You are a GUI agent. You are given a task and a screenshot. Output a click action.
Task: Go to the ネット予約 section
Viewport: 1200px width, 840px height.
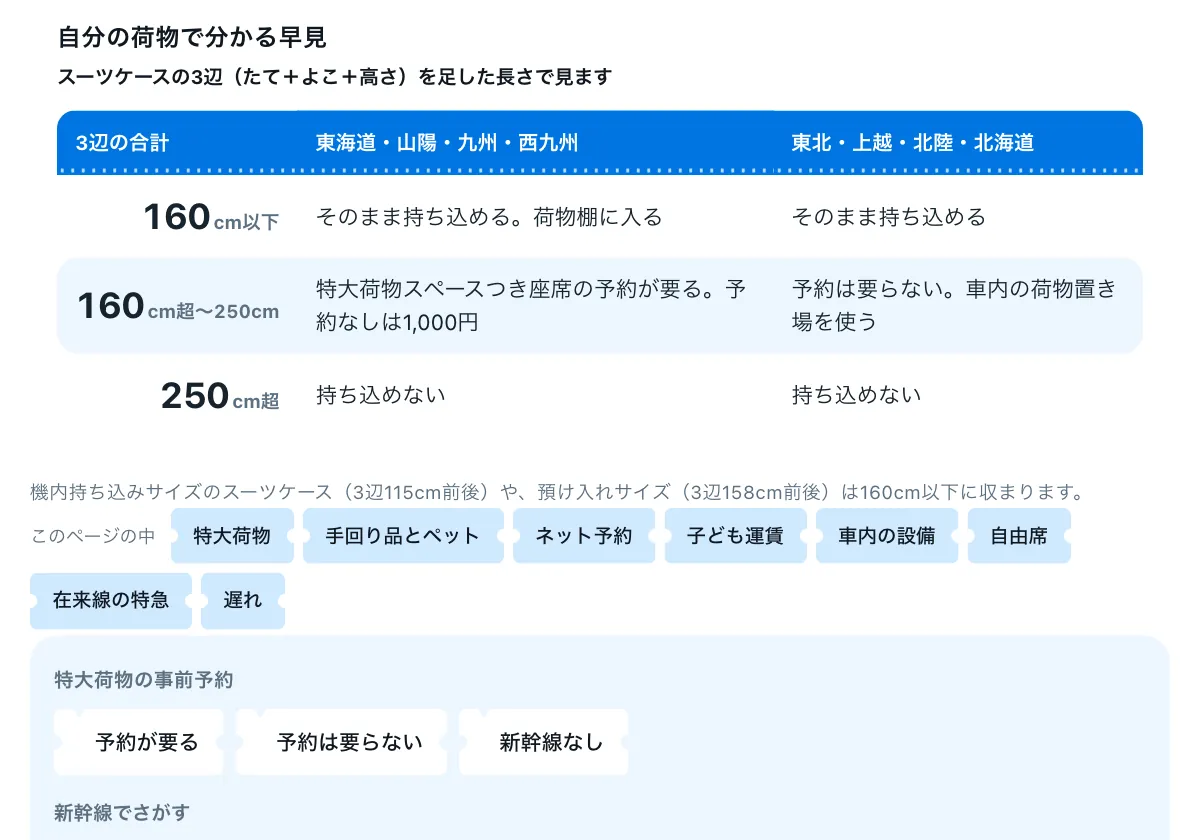584,536
